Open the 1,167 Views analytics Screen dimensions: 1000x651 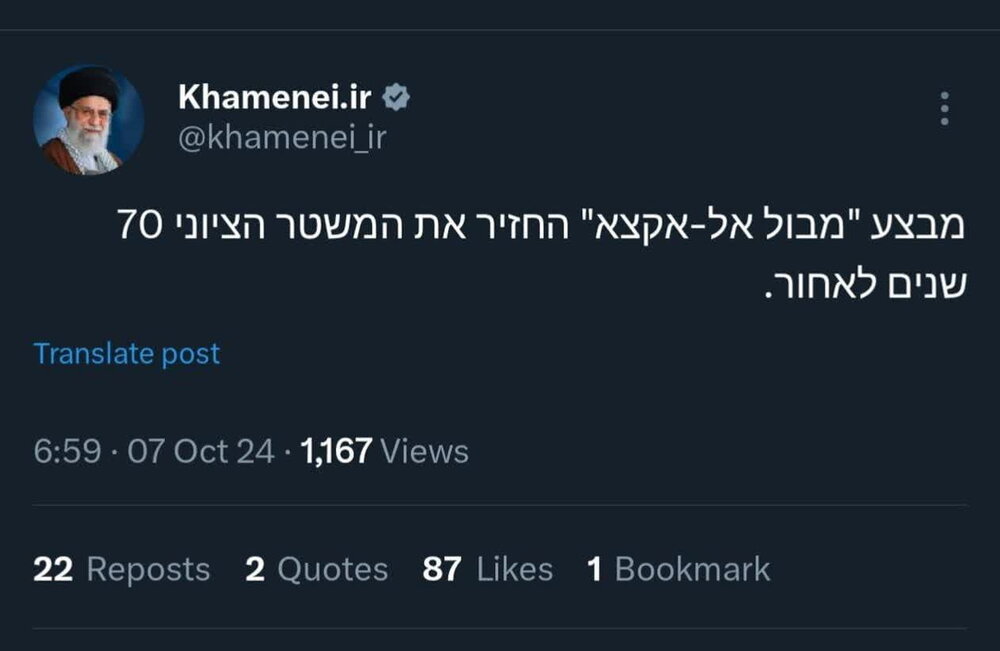coord(383,450)
